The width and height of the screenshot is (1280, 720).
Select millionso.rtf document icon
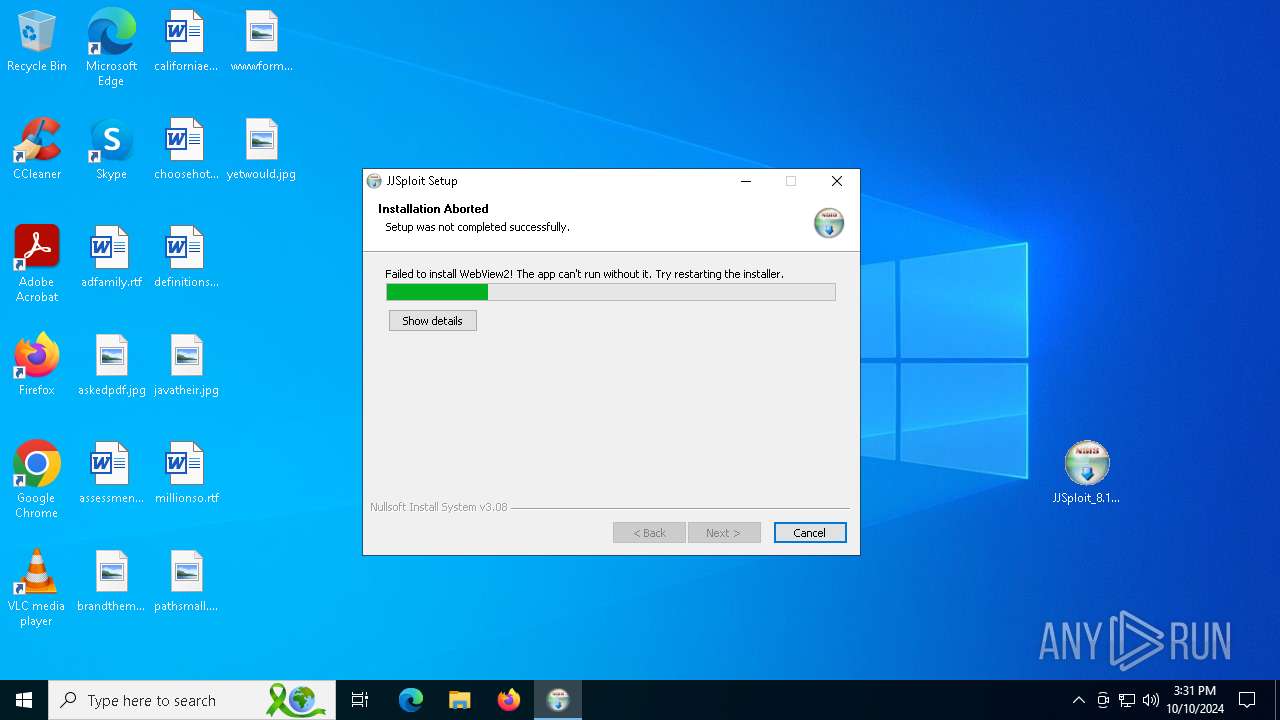(x=186, y=473)
